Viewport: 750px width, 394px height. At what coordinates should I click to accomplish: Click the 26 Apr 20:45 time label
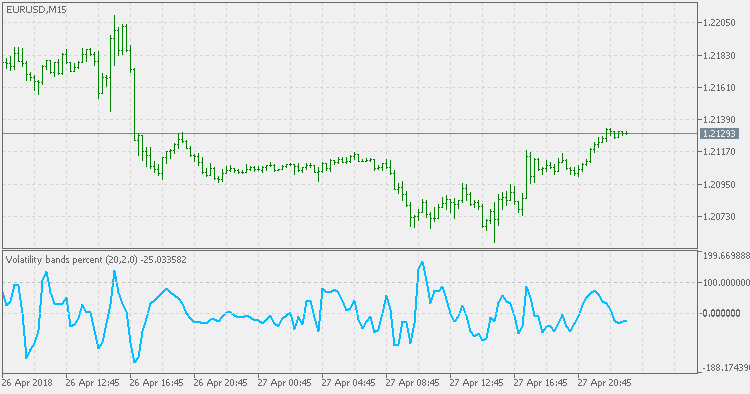pyautogui.click(x=221, y=383)
